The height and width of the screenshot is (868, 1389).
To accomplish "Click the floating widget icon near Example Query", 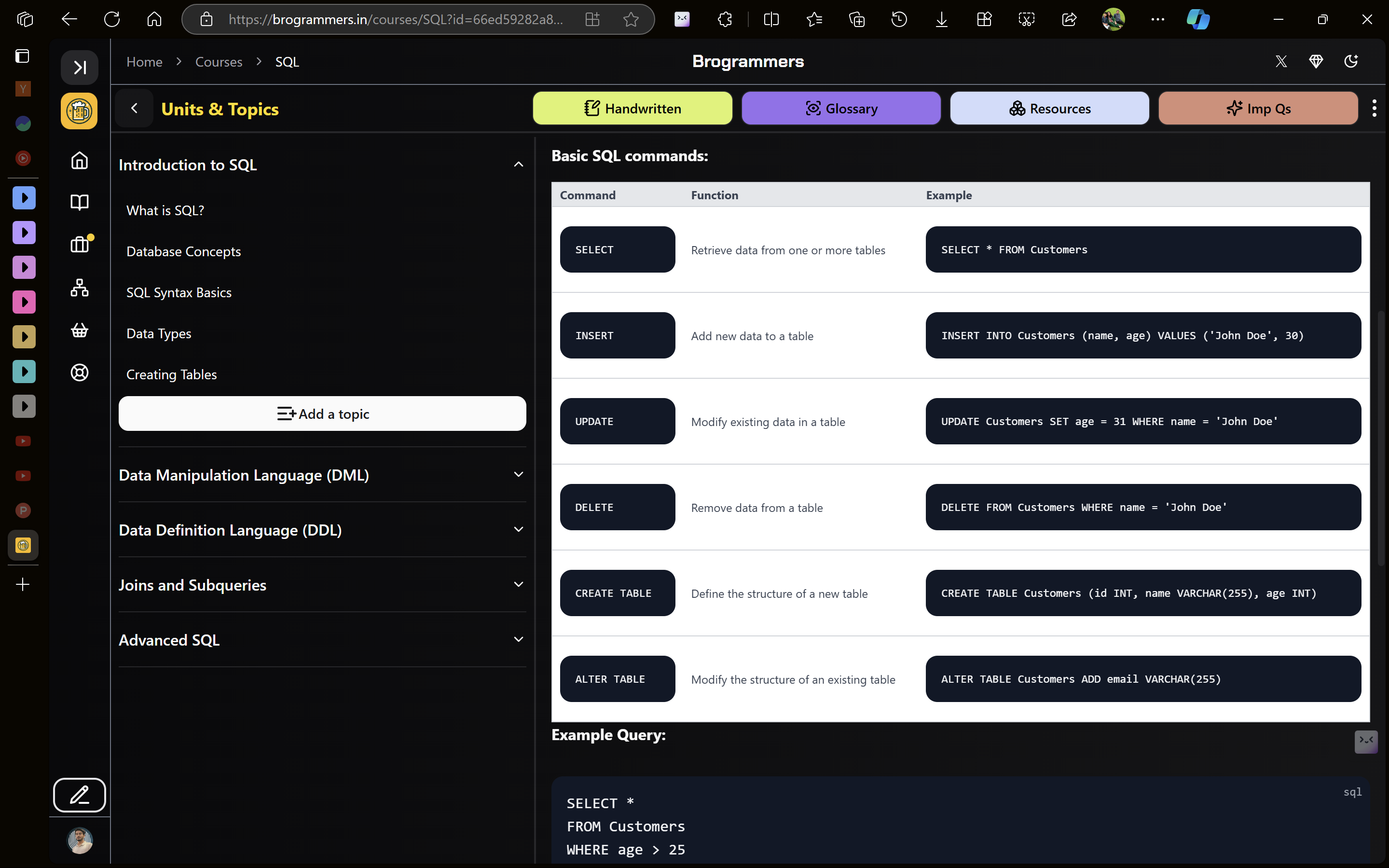I will click(x=1366, y=741).
